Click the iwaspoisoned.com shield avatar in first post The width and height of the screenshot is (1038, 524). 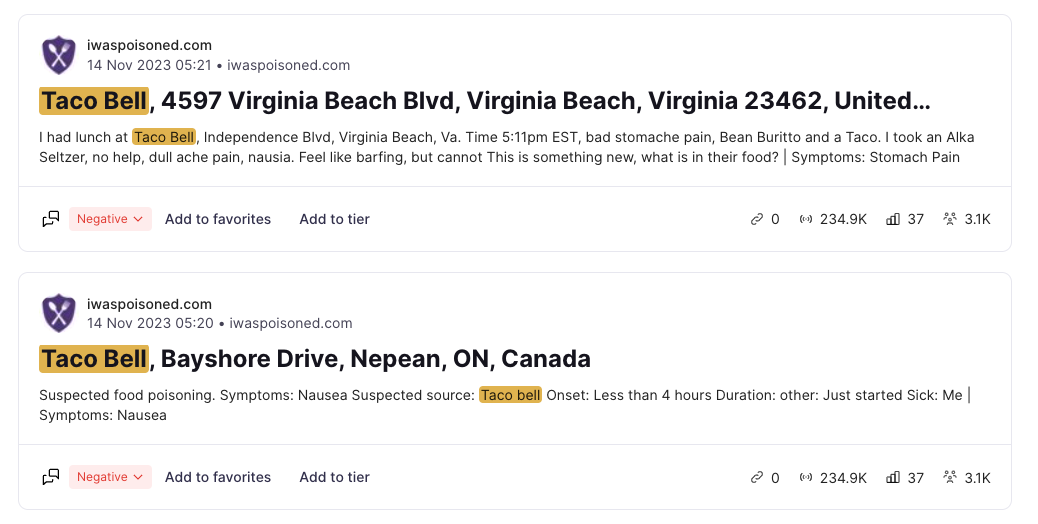click(59, 55)
